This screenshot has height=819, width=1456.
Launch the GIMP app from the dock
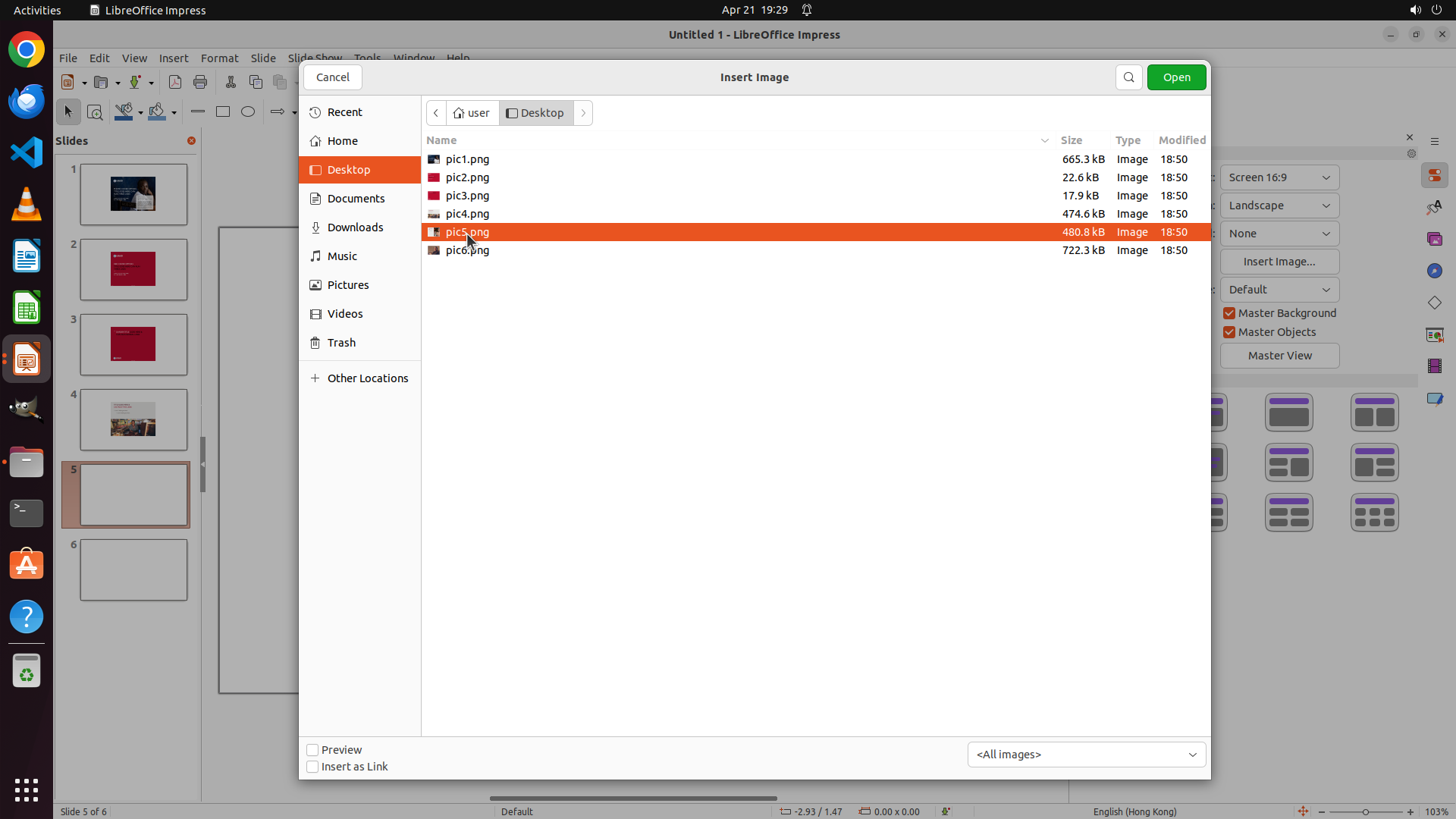coord(27,409)
